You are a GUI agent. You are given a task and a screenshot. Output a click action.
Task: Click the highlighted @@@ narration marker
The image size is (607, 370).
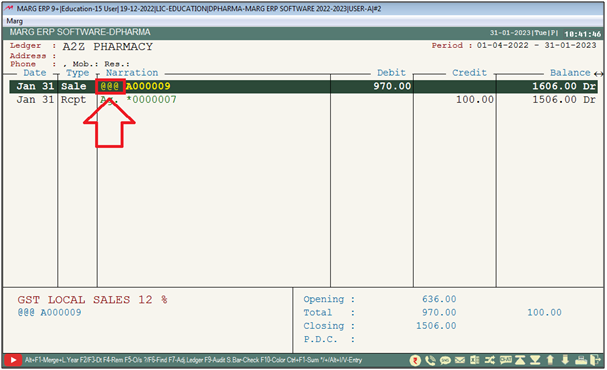(x=110, y=86)
